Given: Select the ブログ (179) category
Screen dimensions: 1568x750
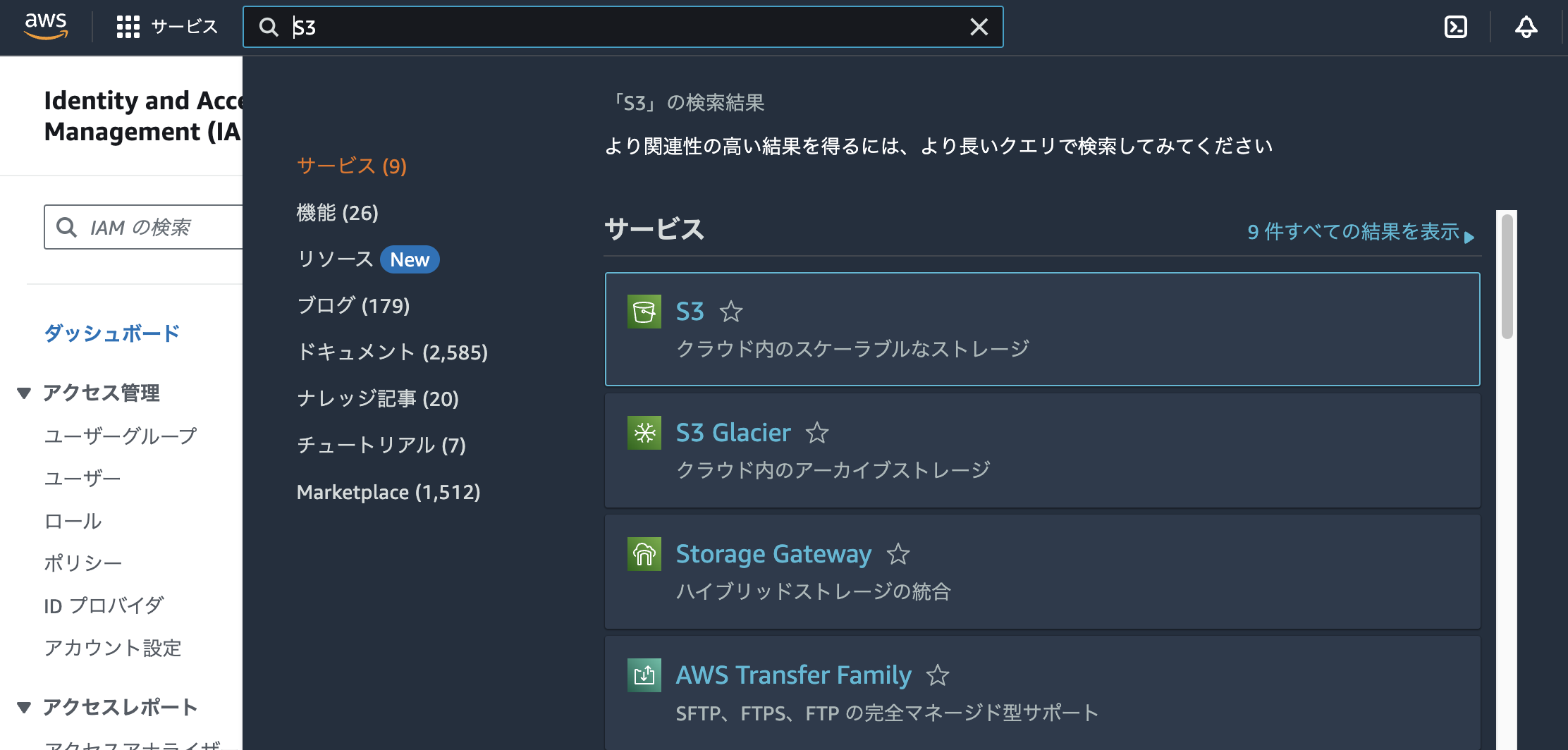Looking at the screenshot, I should point(353,306).
